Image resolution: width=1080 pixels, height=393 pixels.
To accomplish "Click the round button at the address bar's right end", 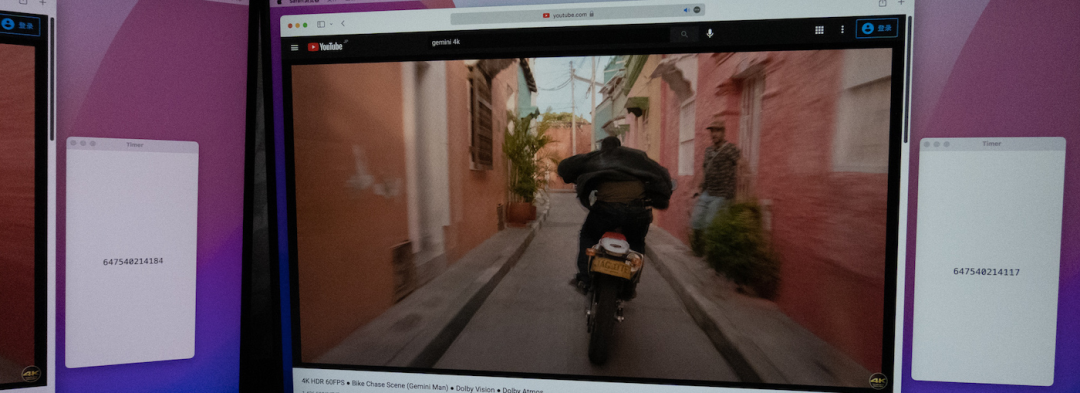I will point(696,10).
